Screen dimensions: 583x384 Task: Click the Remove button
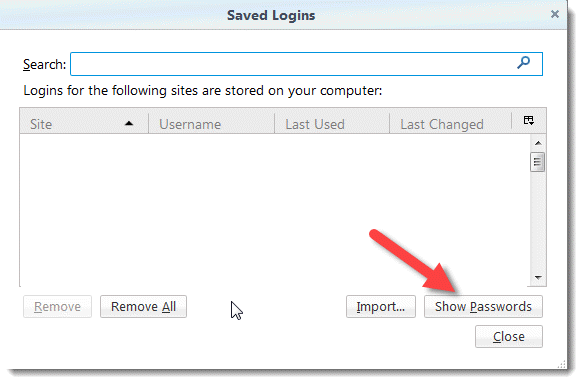(57, 307)
